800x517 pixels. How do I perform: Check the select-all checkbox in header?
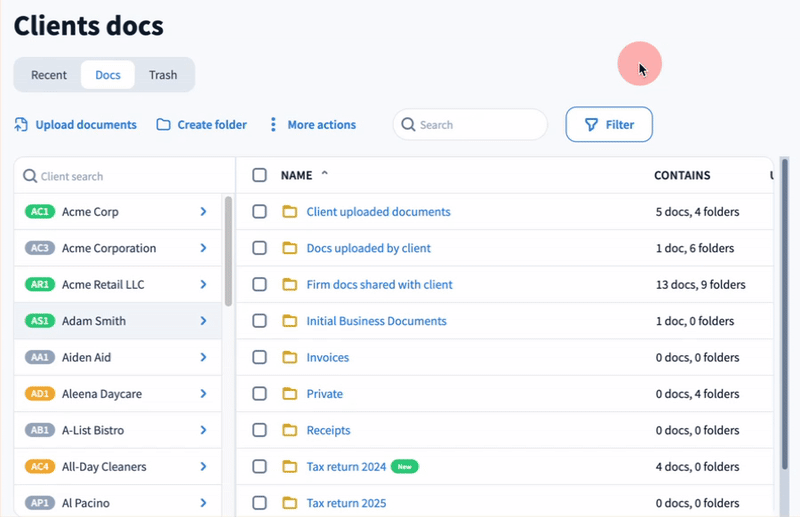[260, 175]
